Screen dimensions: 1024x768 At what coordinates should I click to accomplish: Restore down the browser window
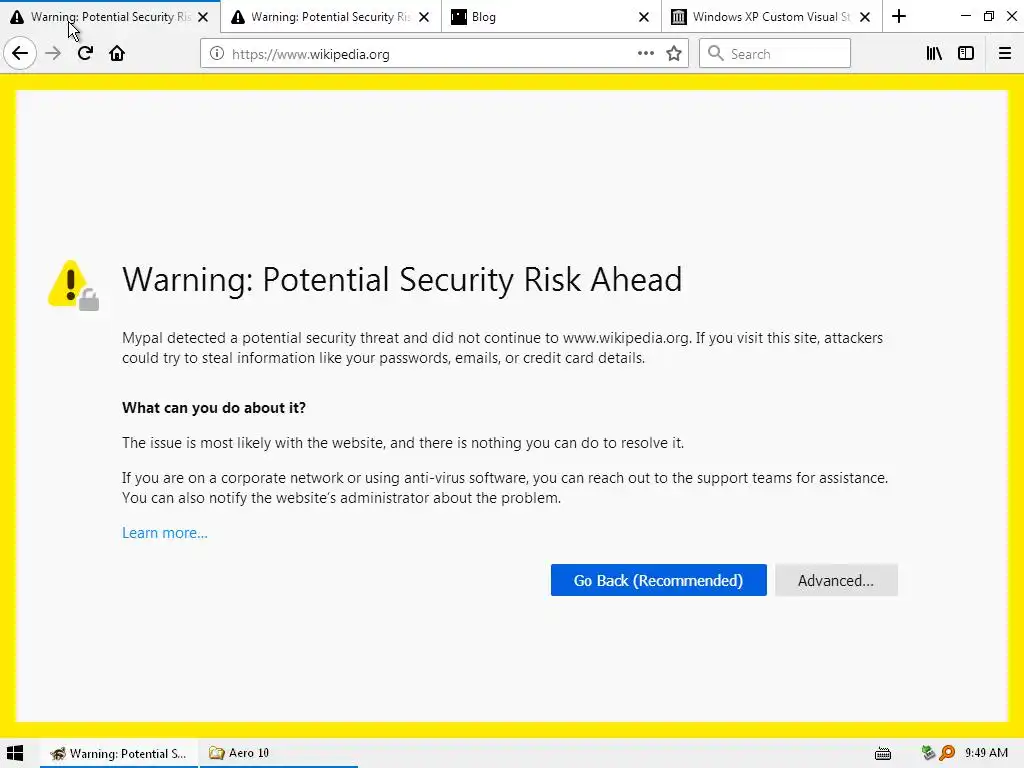989,16
